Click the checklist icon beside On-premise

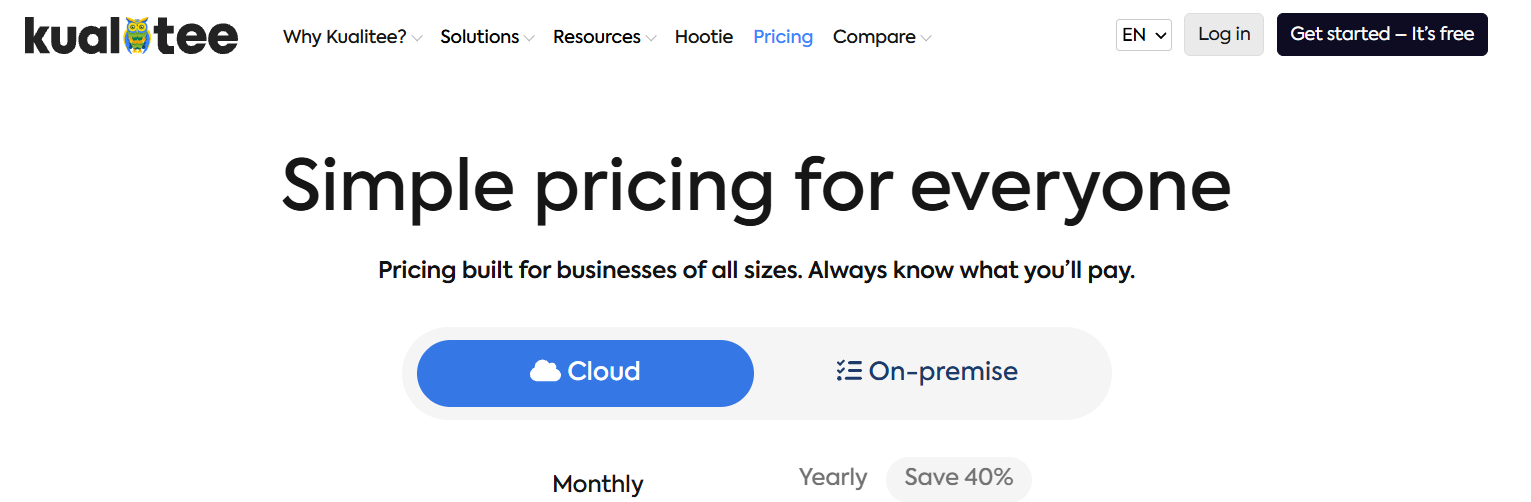[x=848, y=371]
